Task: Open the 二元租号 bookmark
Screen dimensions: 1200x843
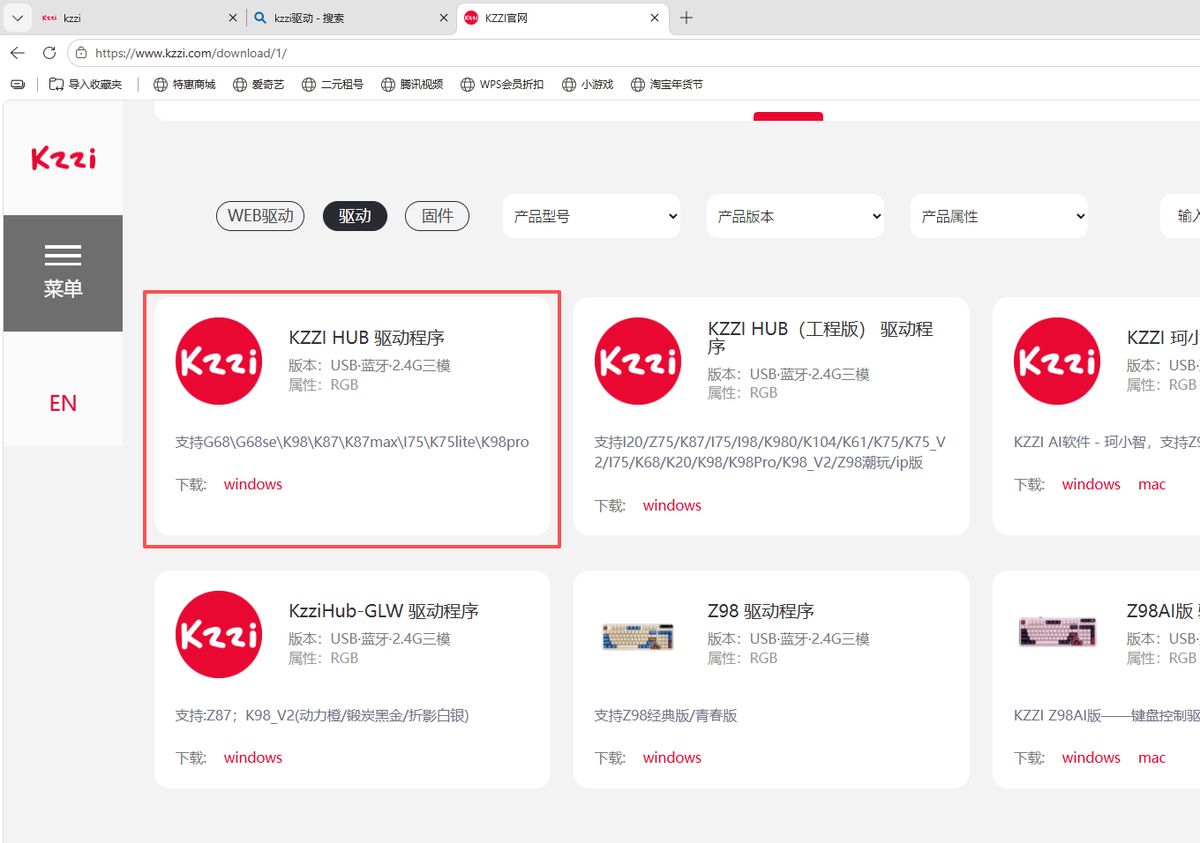Action: [x=333, y=85]
